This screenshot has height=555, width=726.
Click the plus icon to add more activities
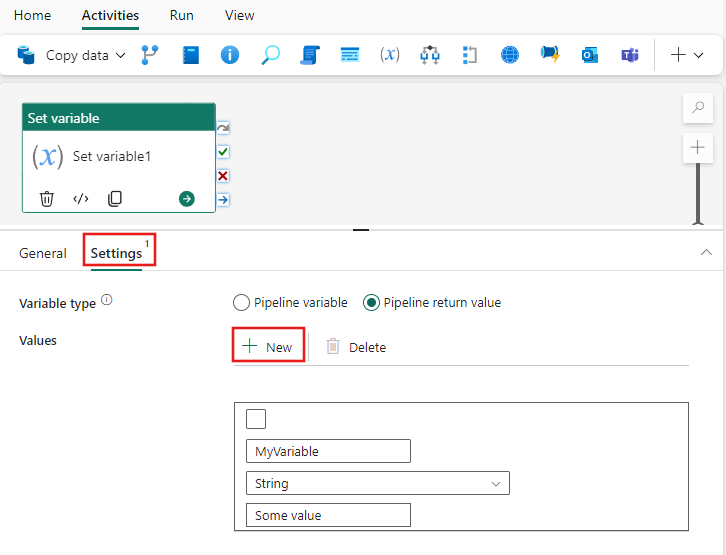678,55
